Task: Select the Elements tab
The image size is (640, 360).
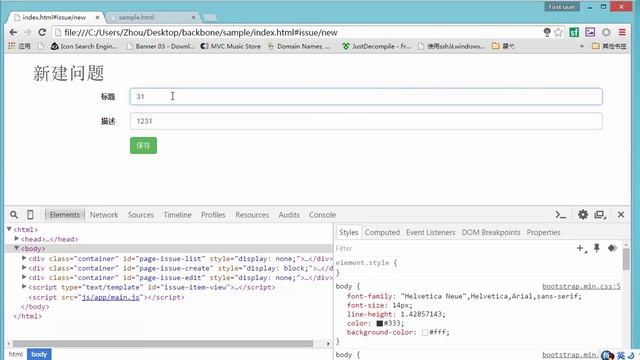Action: coord(64,215)
